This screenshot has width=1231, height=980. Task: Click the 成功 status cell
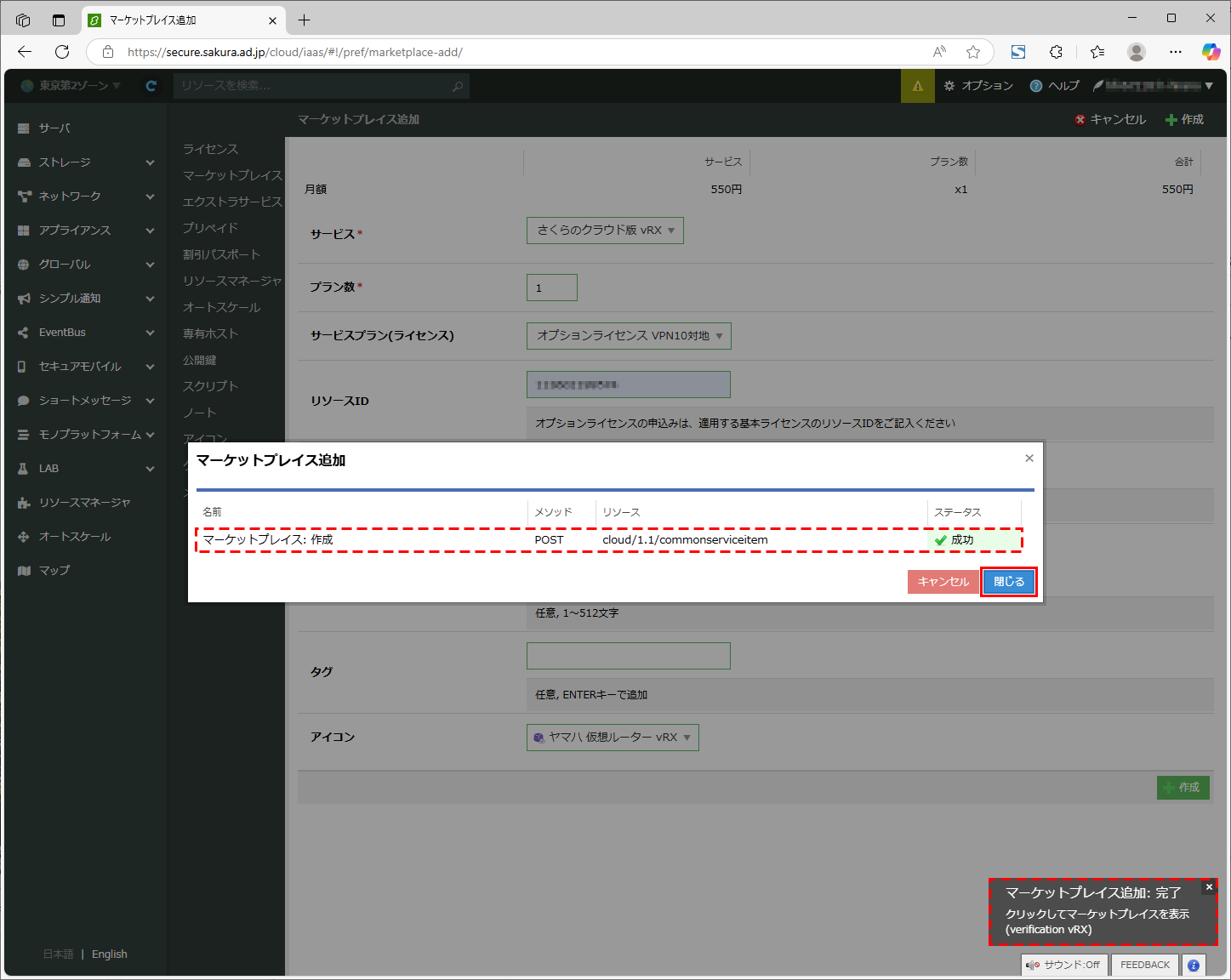tap(974, 540)
